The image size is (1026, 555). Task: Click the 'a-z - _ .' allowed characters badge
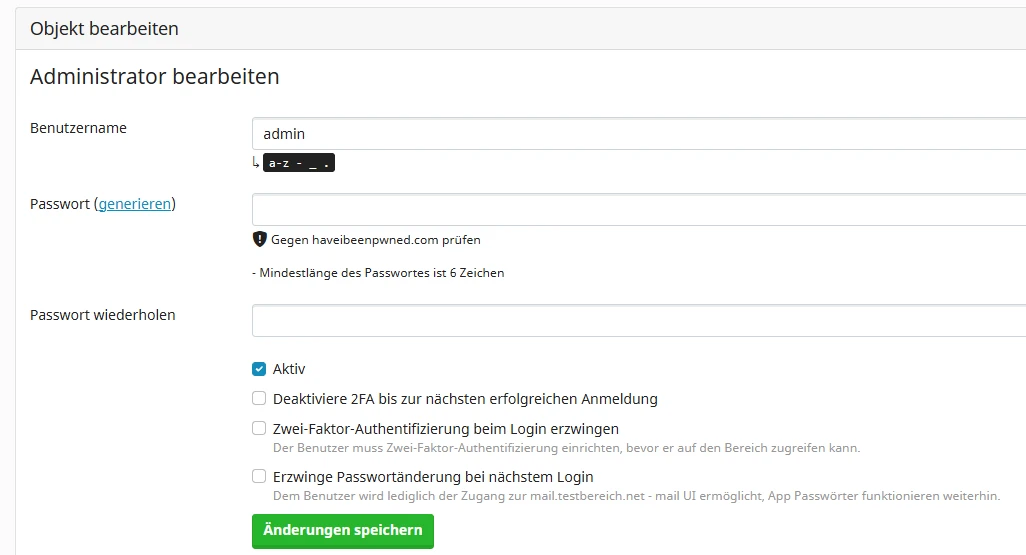(299, 163)
